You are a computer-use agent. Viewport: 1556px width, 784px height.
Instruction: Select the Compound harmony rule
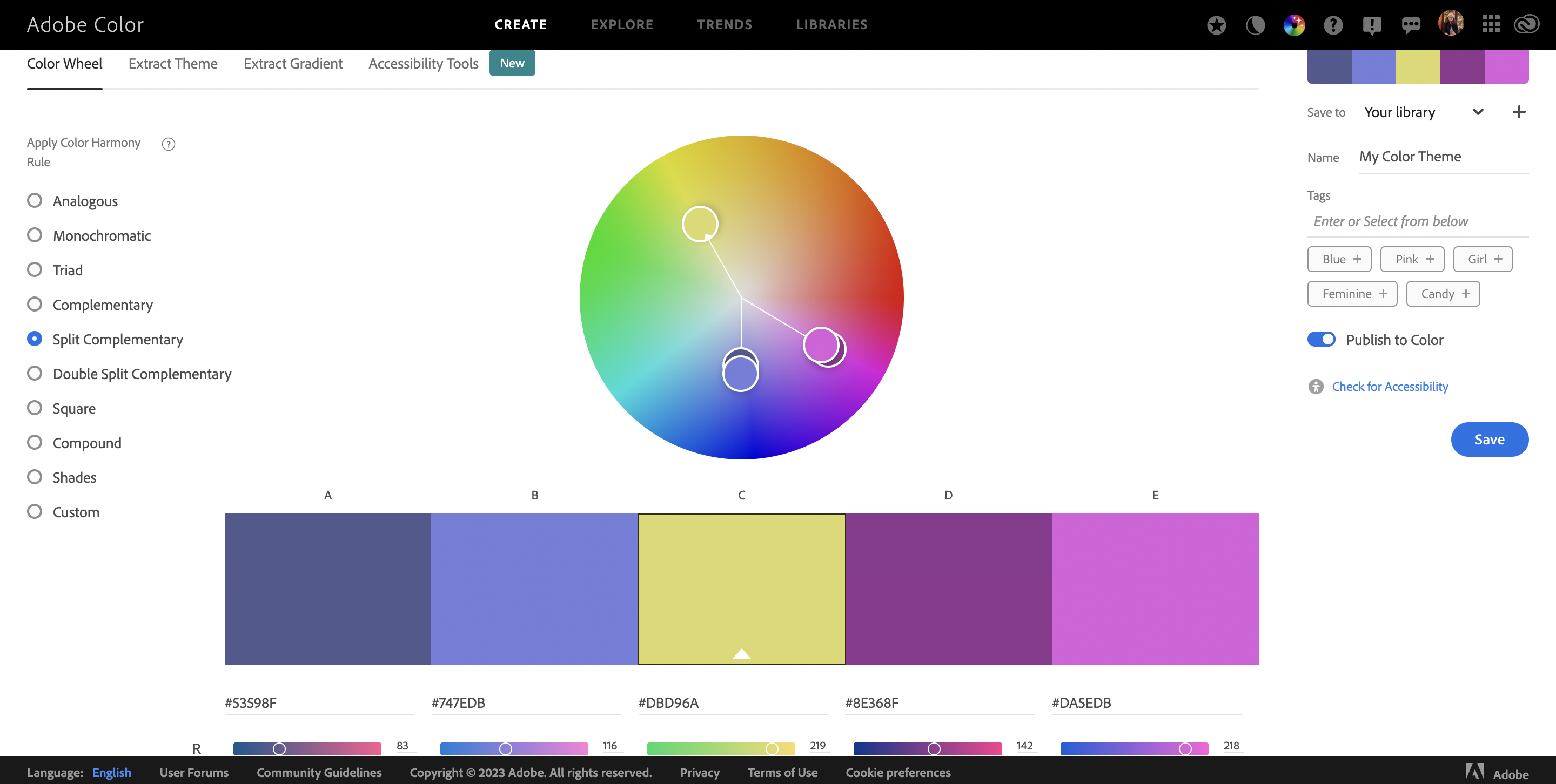(75, 443)
